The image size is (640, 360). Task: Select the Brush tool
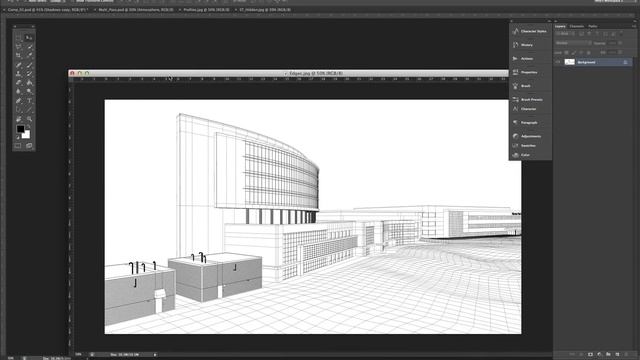click(x=29, y=65)
